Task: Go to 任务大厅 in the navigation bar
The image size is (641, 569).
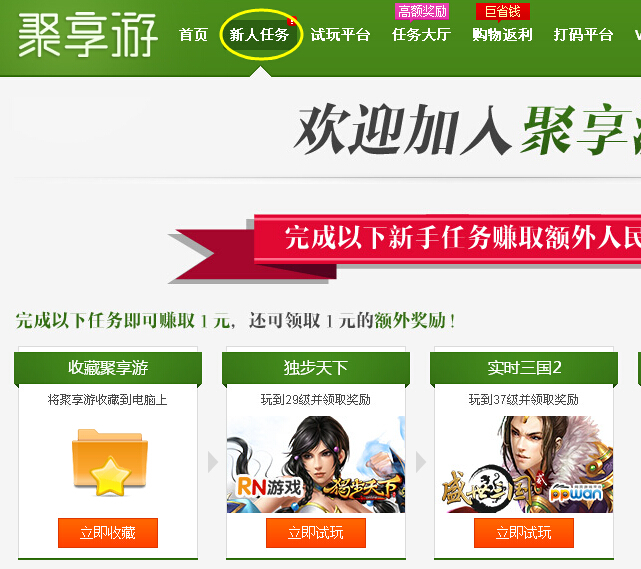Action: pyautogui.click(x=421, y=35)
